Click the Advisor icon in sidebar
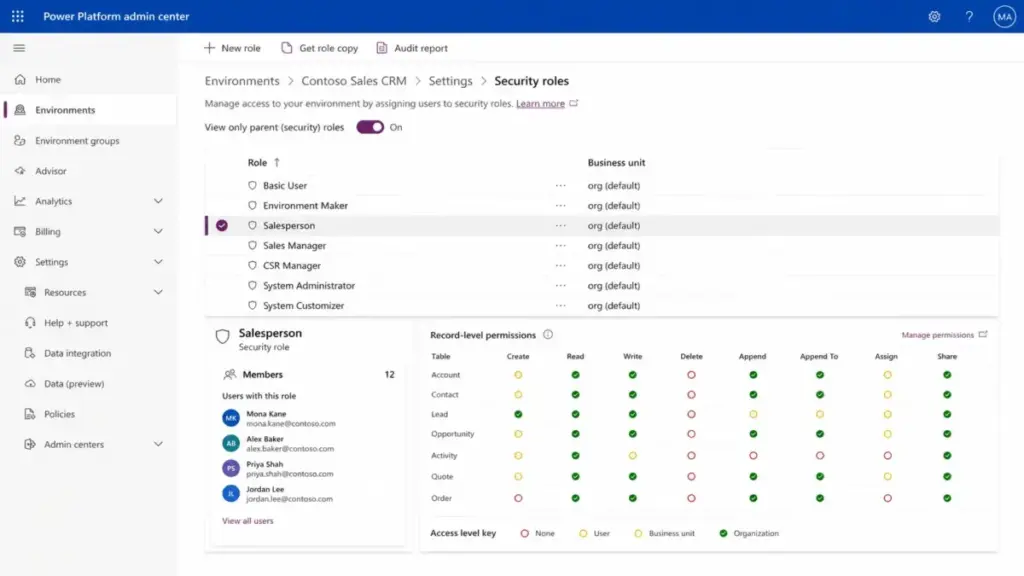 20,170
